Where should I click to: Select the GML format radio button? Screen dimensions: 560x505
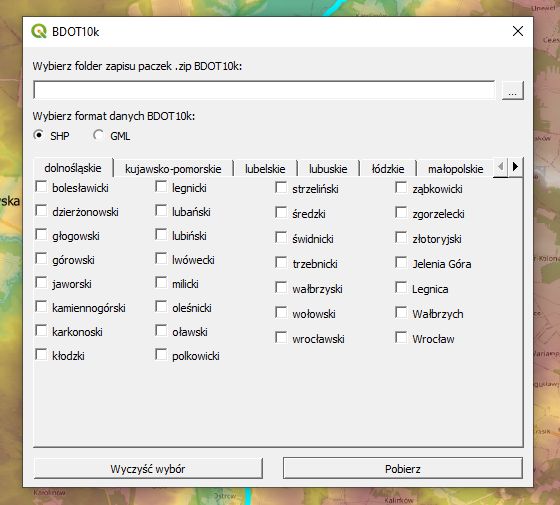98,135
